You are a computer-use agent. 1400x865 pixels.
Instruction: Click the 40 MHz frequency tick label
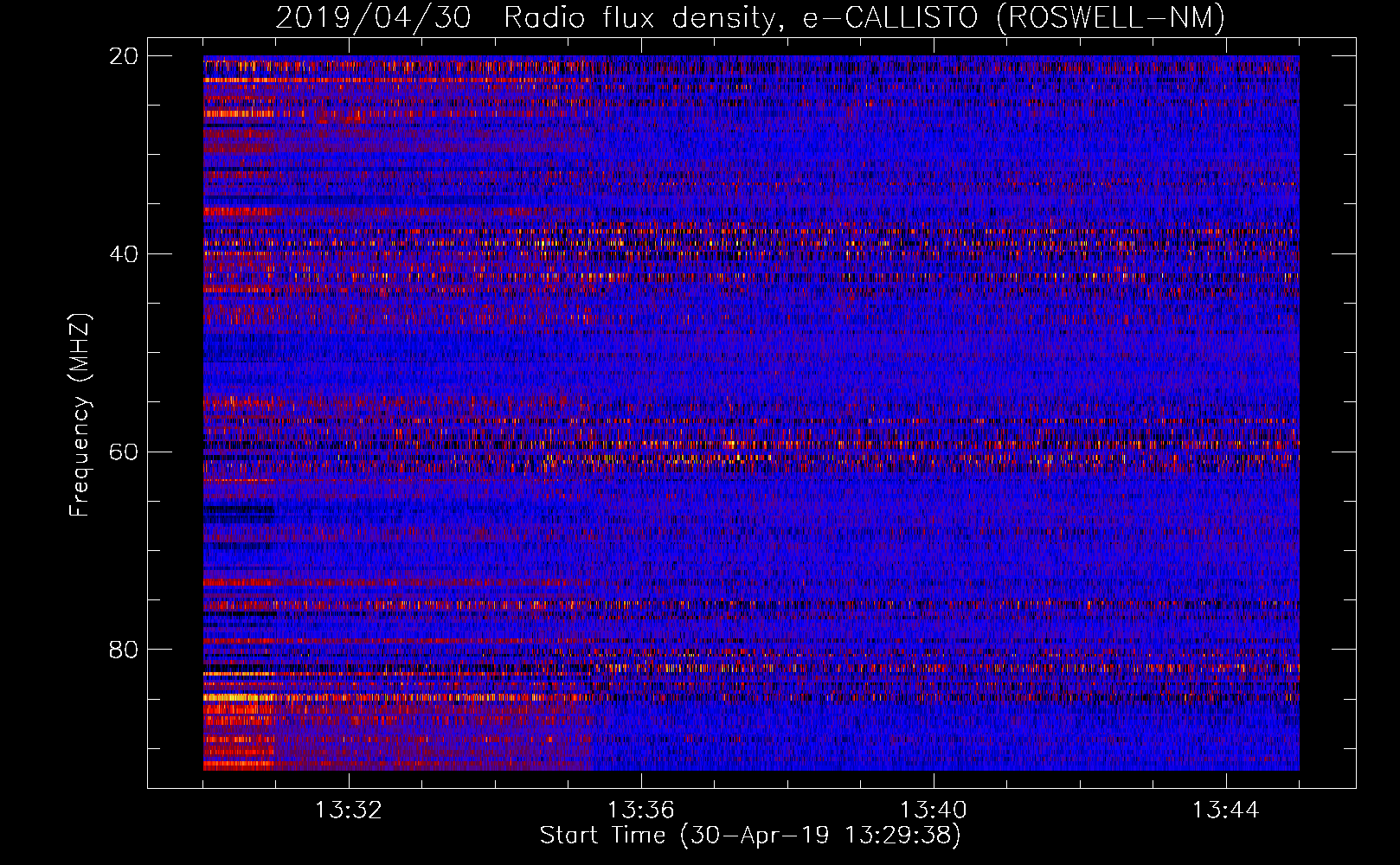click(124, 254)
